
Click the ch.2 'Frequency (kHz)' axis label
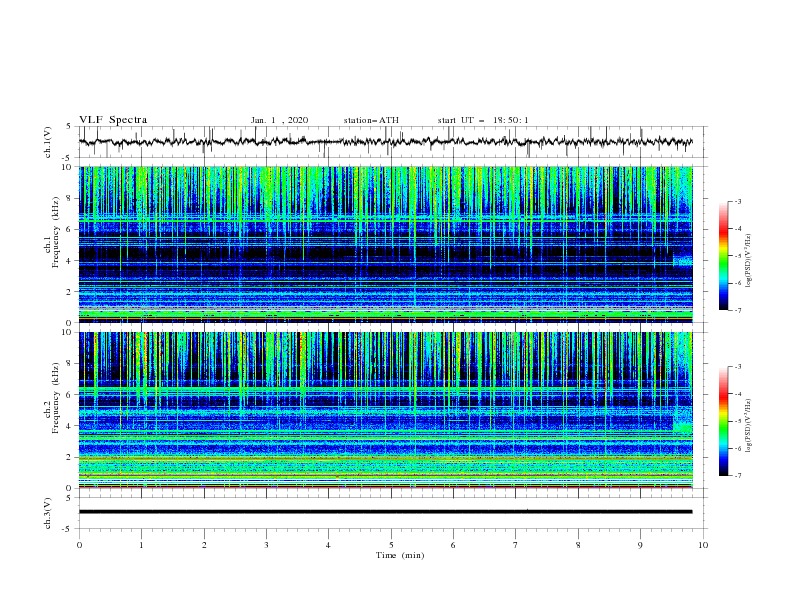pyautogui.click(x=56, y=398)
